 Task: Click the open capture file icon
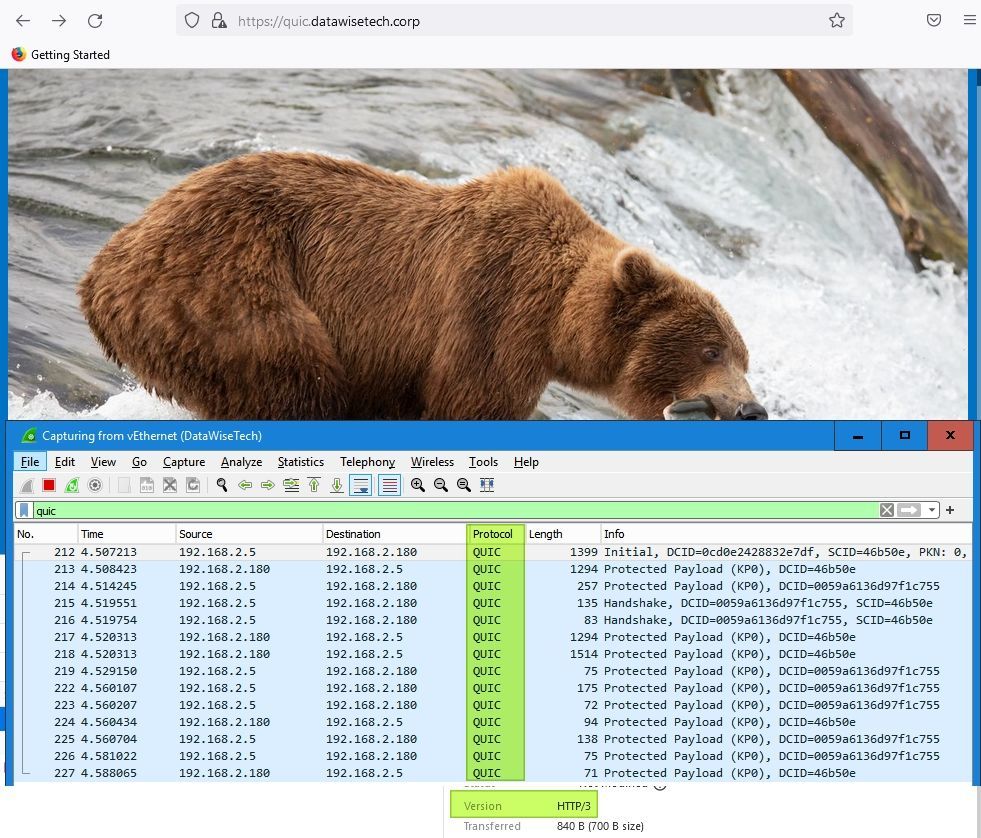[x=124, y=485]
